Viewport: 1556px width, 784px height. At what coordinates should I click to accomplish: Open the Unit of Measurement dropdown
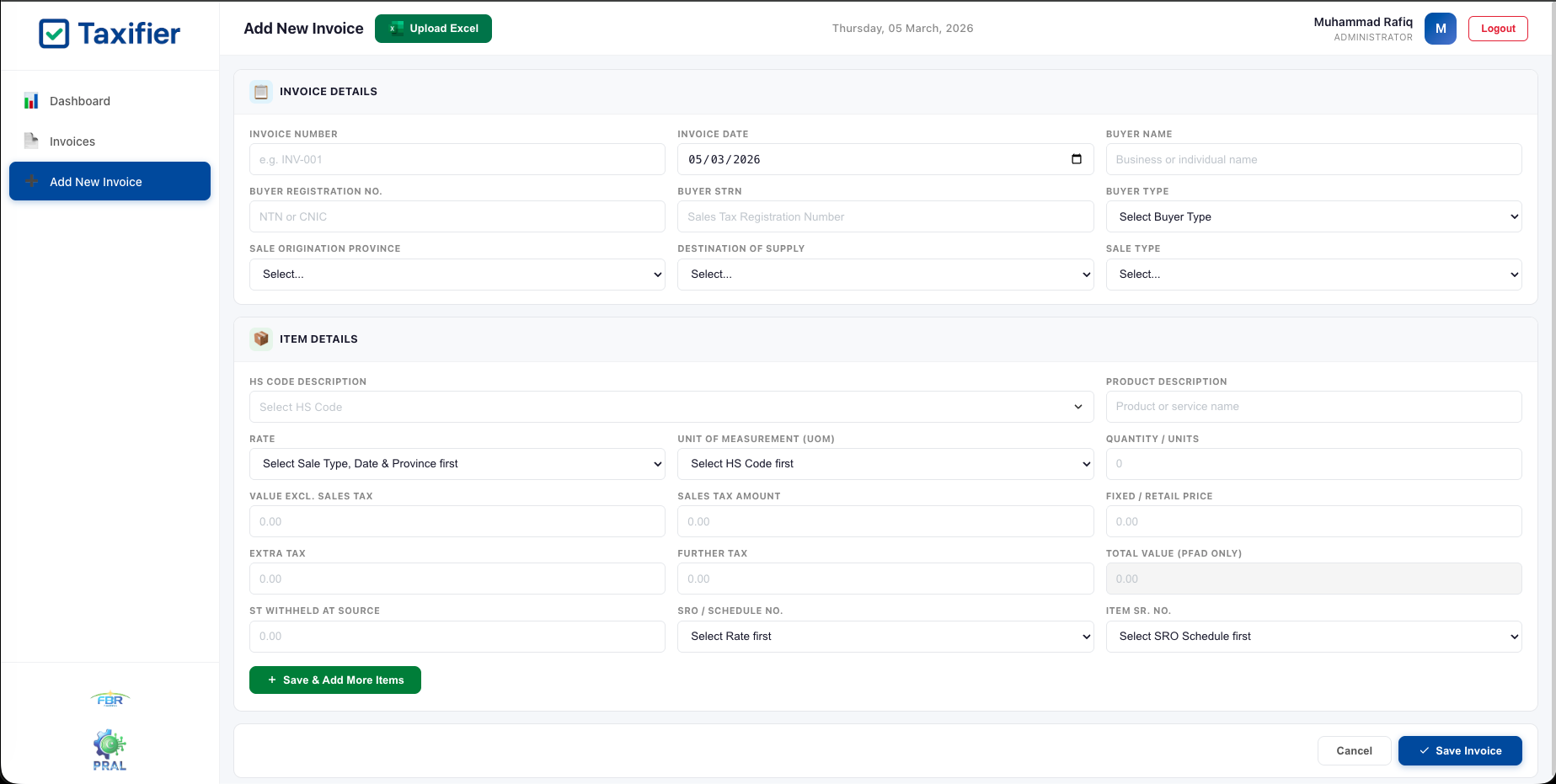point(885,463)
